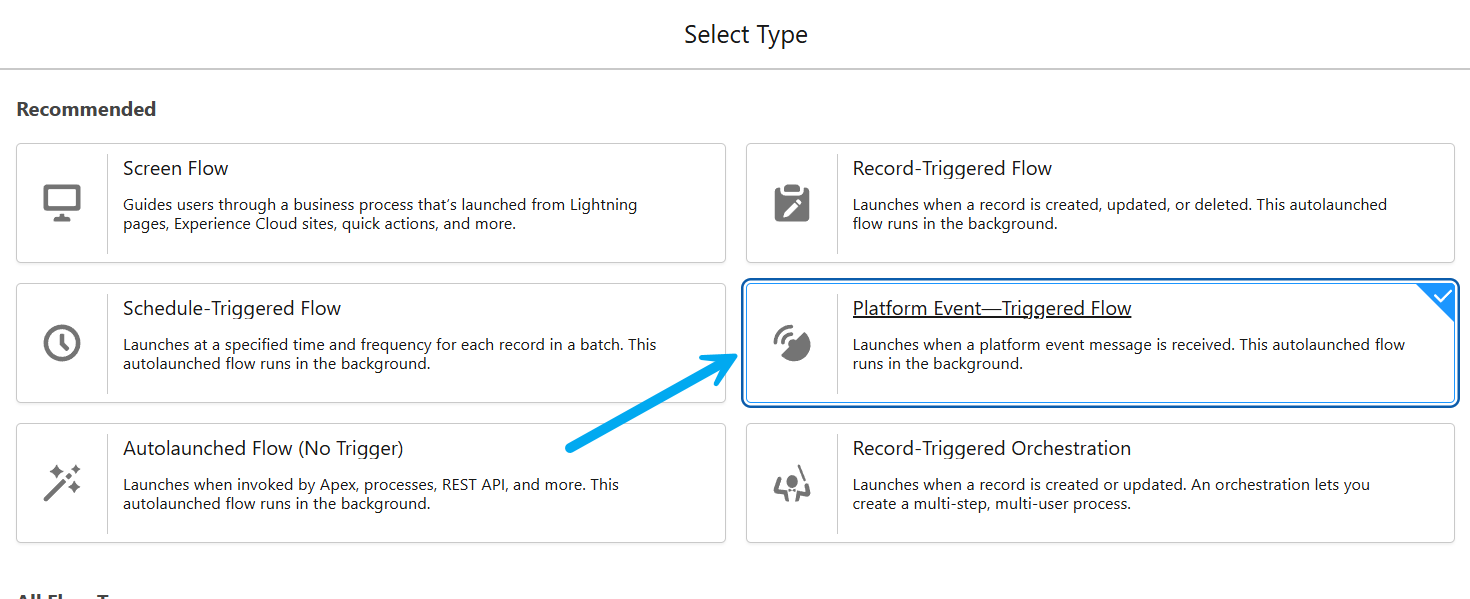This screenshot has height=599, width=1470.
Task: Click the Schedule-Triggered Flow description text
Action: point(390,354)
